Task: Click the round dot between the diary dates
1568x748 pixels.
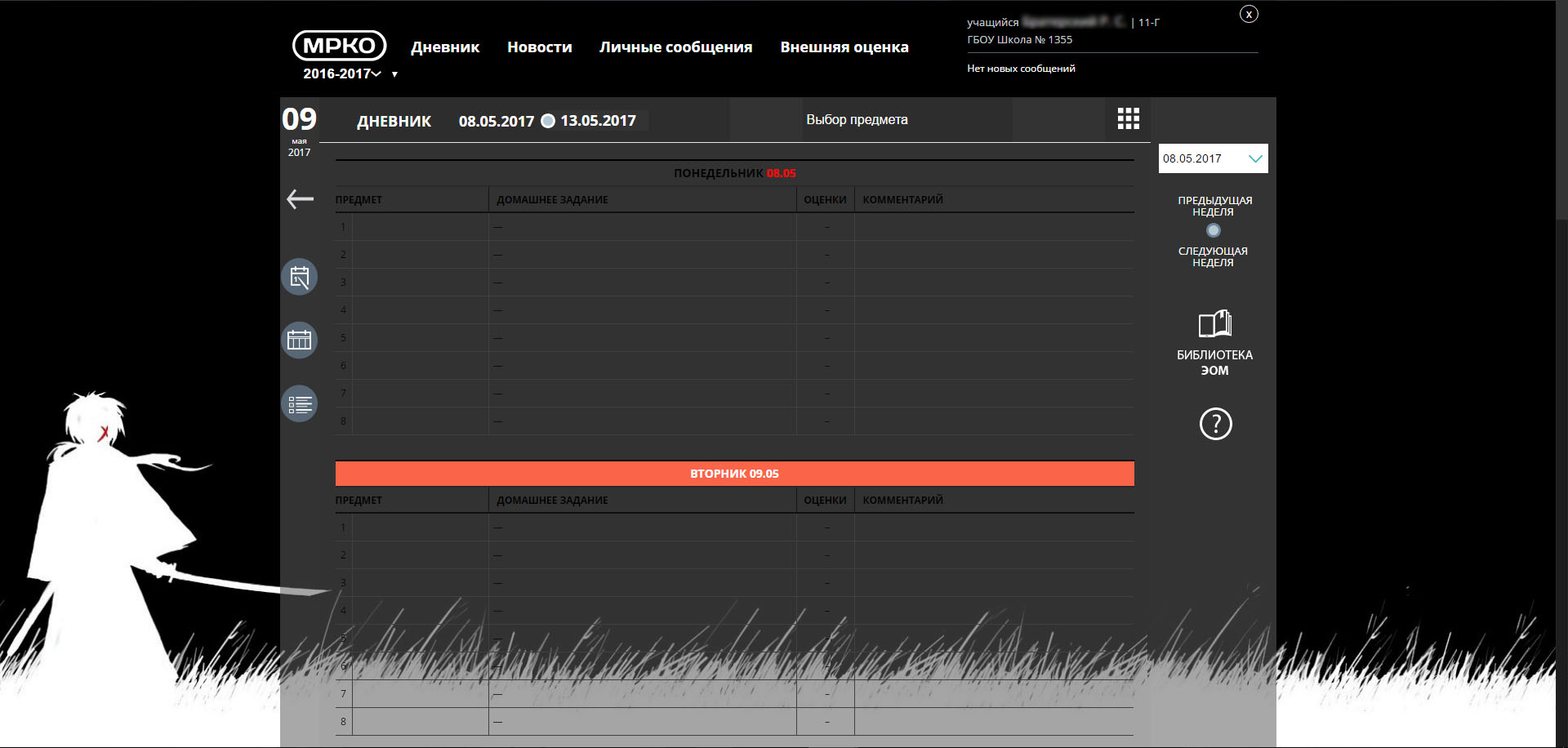Action: [548, 121]
